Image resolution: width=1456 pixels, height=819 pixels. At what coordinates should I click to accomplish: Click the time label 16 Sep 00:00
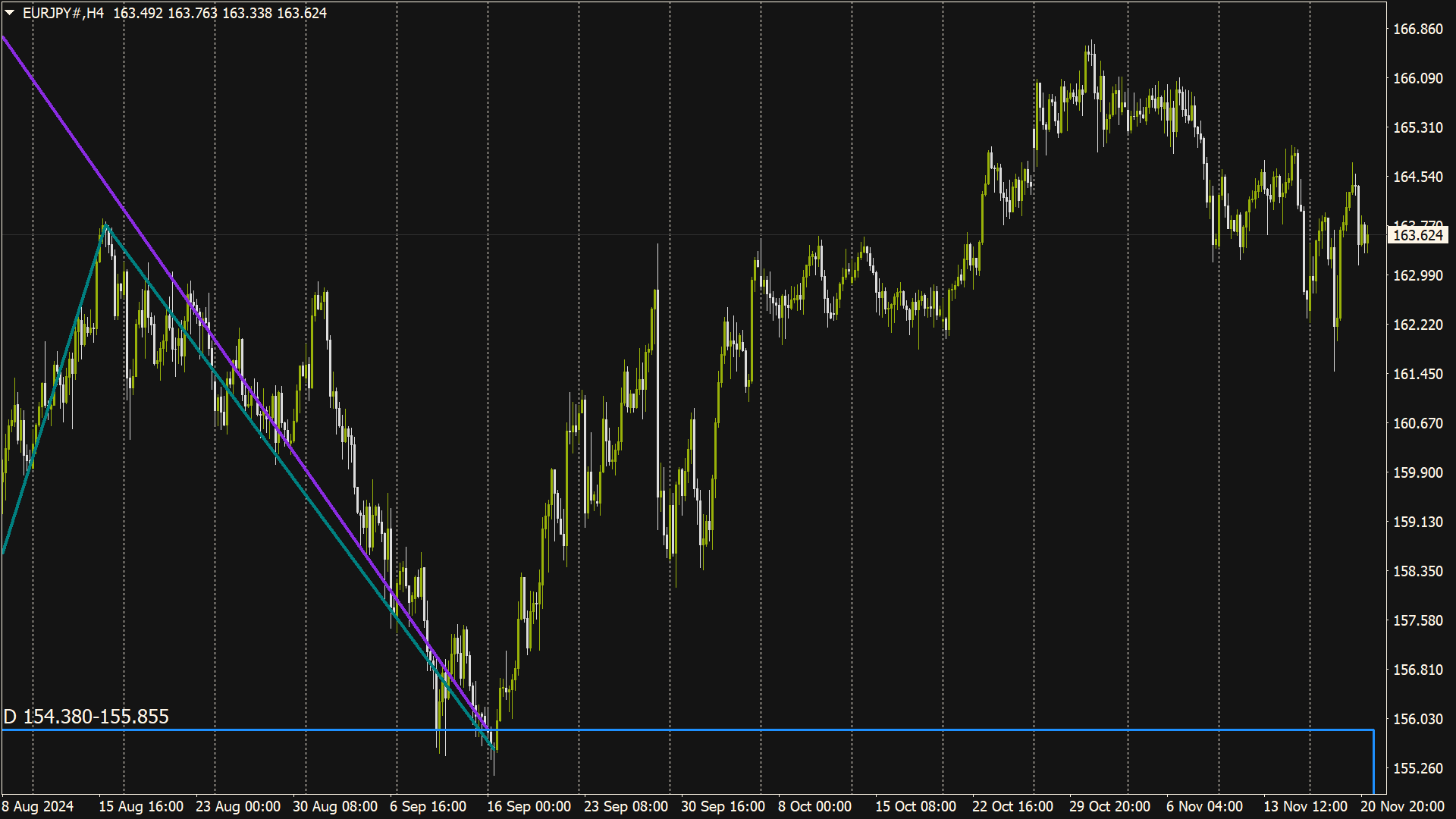tap(529, 806)
